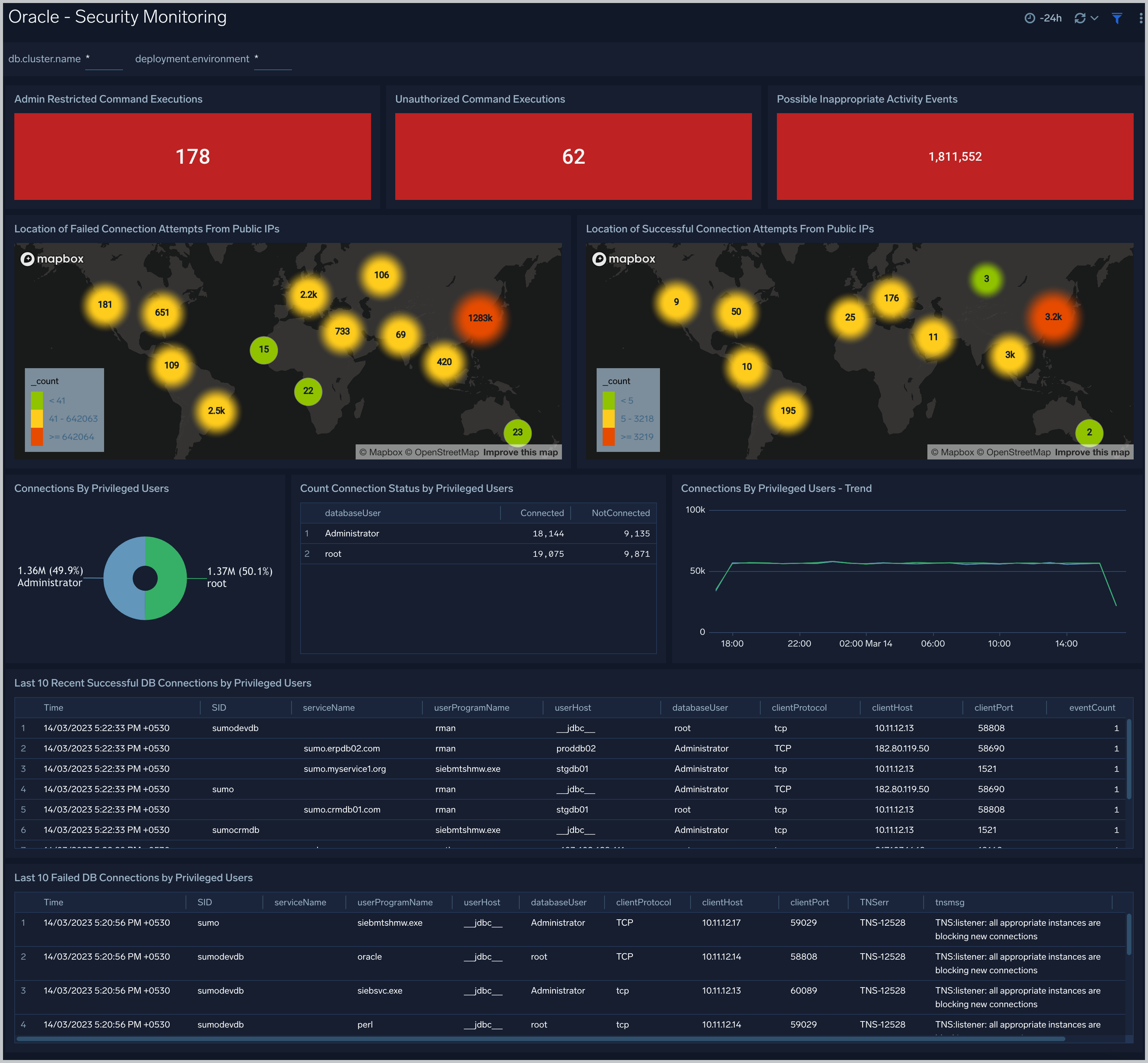Click the 19,075 connected value for root

coord(548,554)
